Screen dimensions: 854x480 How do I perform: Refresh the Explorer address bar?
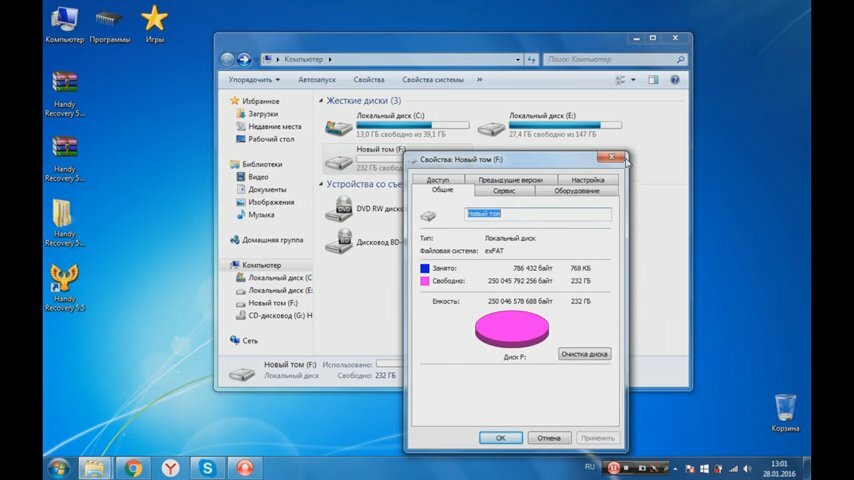532,59
